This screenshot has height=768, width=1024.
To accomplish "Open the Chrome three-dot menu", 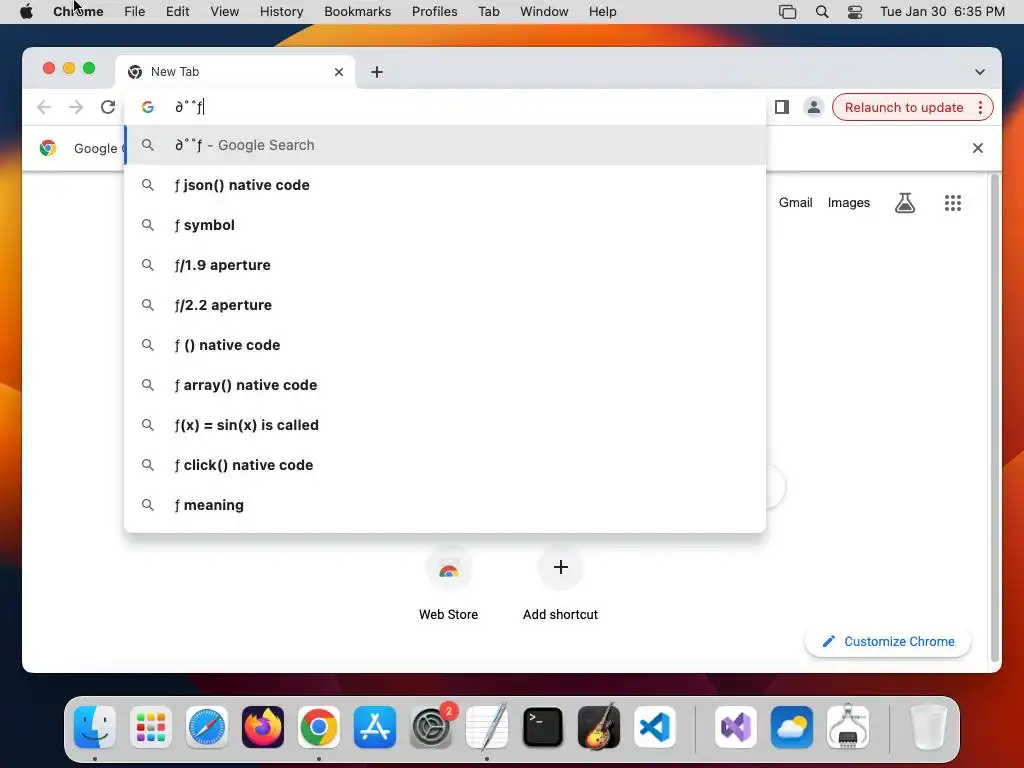I will tap(980, 107).
